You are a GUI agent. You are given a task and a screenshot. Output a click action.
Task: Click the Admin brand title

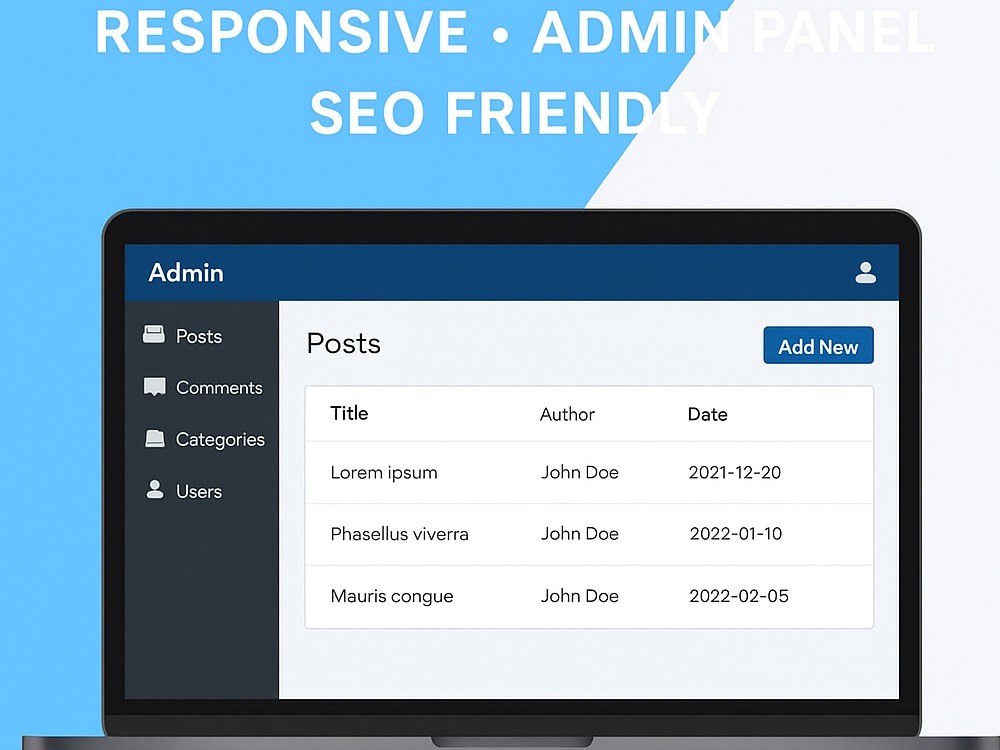click(x=186, y=273)
